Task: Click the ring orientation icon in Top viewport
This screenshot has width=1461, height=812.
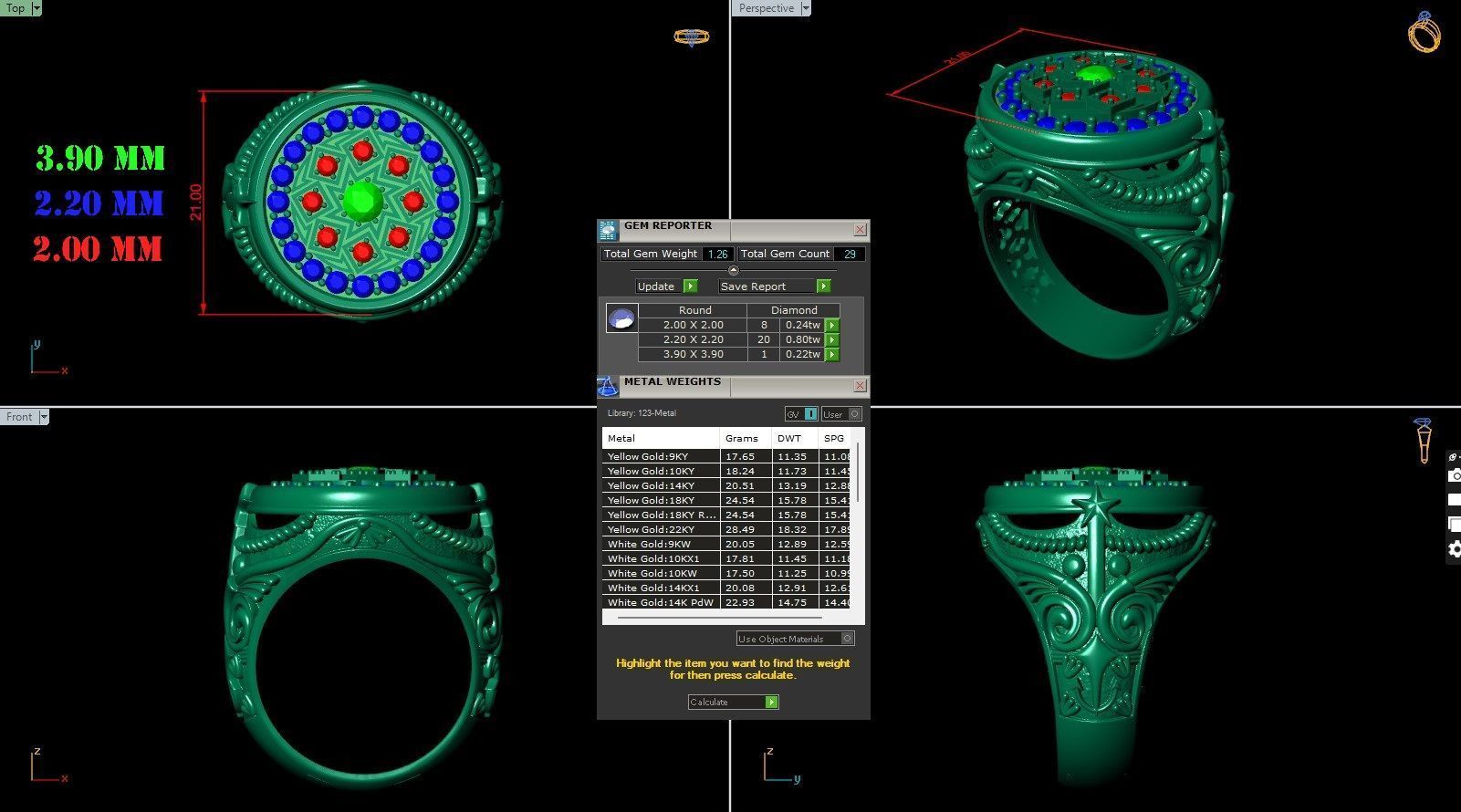Action: click(691, 37)
